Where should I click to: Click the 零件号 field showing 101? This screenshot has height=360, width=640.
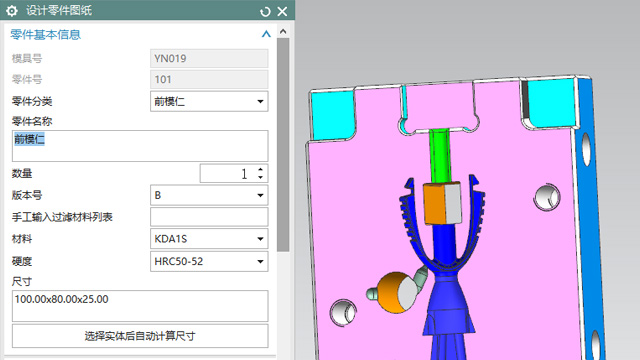click(209, 80)
